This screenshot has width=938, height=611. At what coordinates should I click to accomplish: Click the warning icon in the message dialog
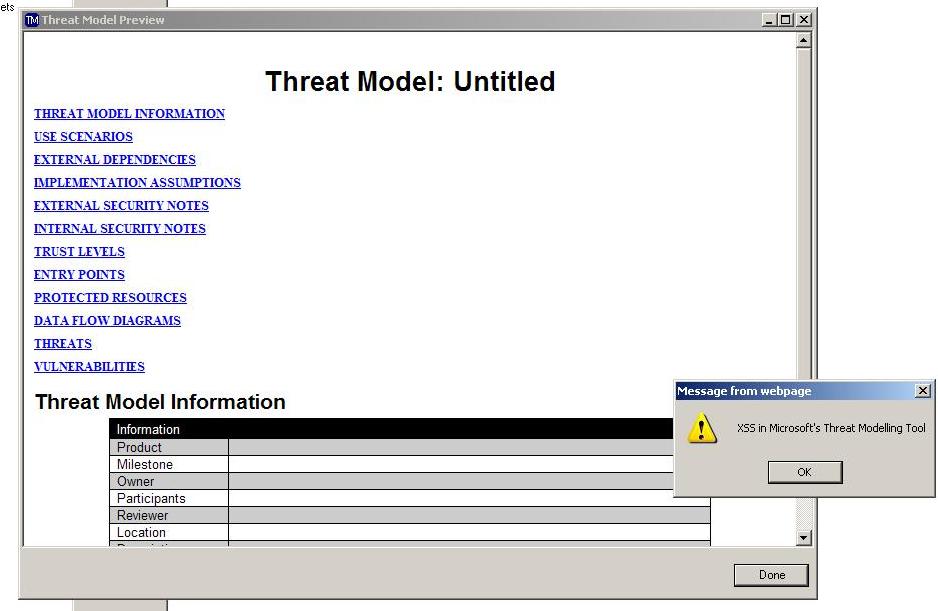[x=703, y=429]
